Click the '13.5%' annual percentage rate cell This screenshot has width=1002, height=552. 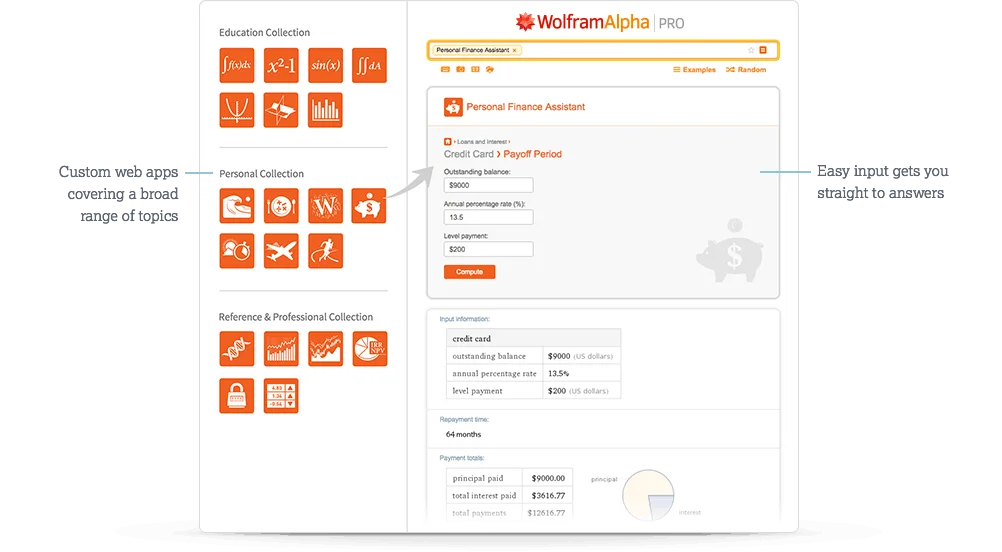tap(582, 373)
